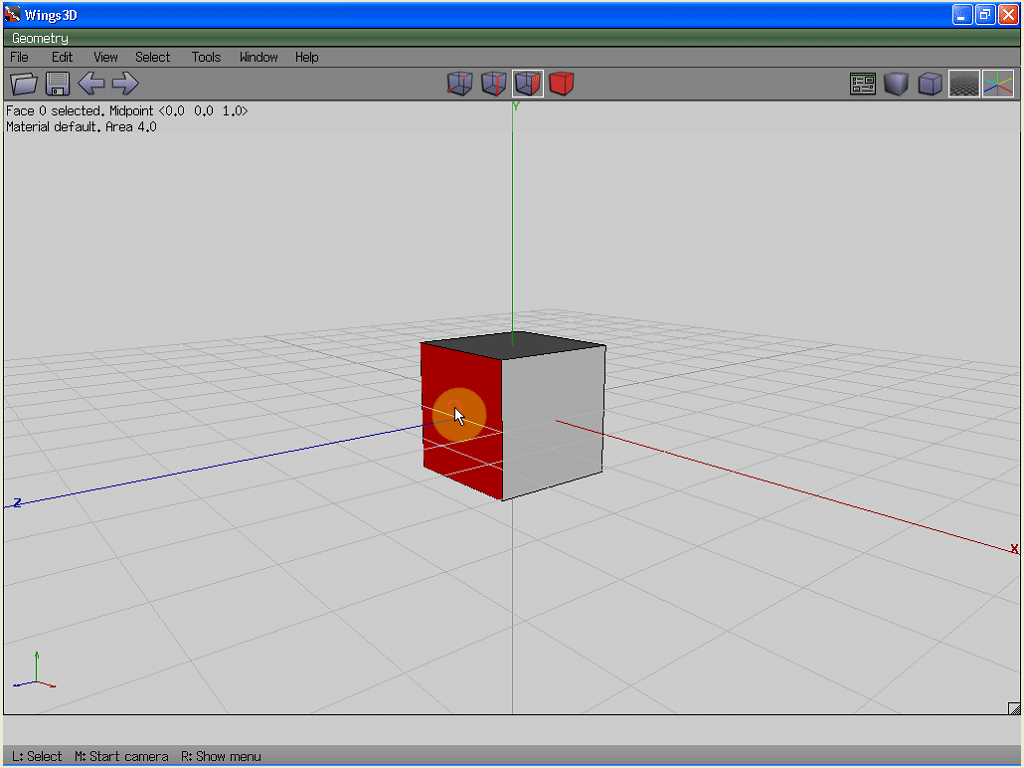The width and height of the screenshot is (1024, 768).
Task: Click the gray right face of cube
Action: click(x=553, y=420)
